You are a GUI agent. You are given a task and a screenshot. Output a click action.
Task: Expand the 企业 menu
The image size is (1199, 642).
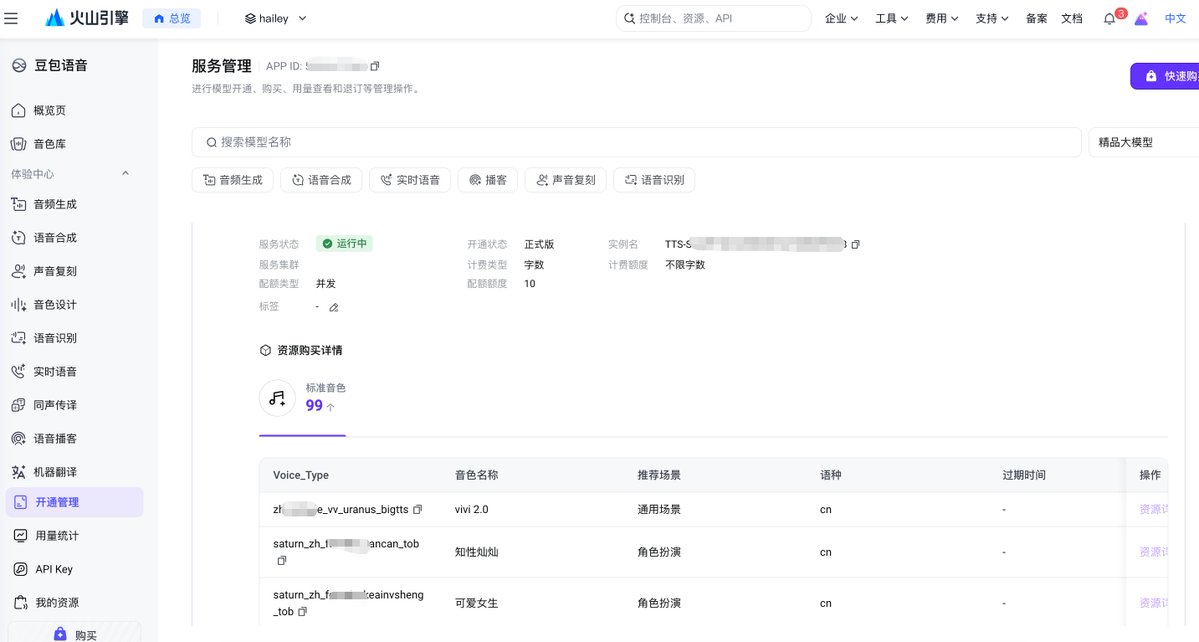pos(841,18)
